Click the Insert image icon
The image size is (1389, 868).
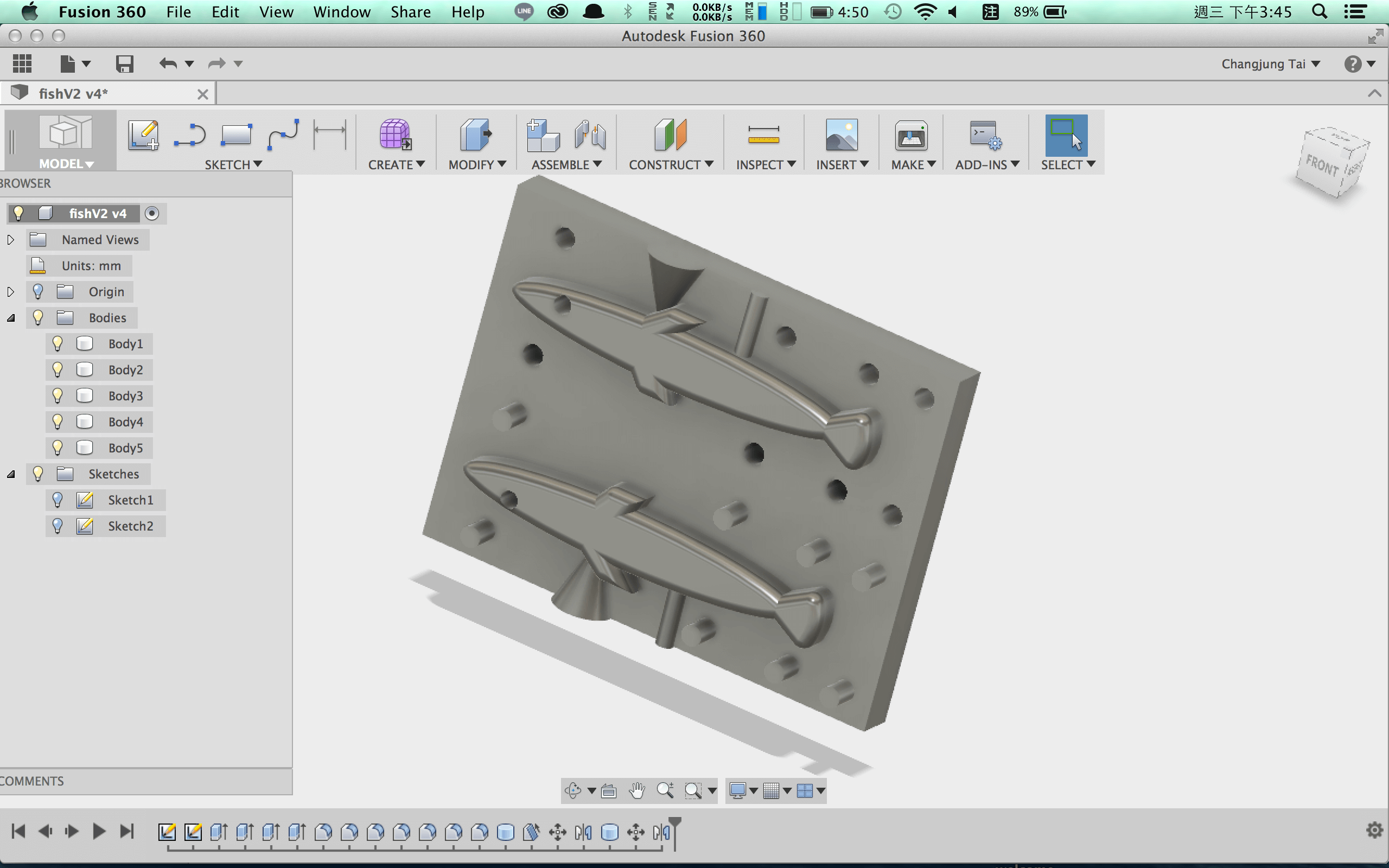842,136
